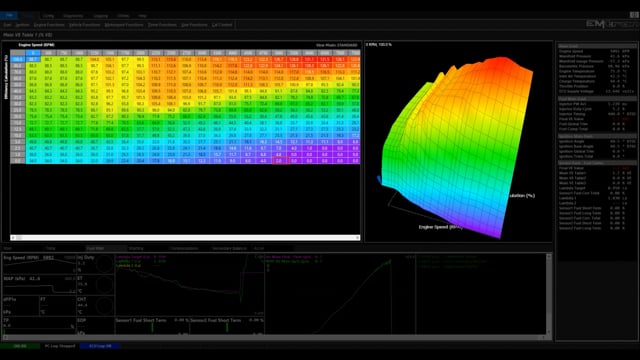Image resolution: width=640 pixels, height=360 pixels.
Task: Select the MAP (kPa) gauge
Action: (39, 284)
